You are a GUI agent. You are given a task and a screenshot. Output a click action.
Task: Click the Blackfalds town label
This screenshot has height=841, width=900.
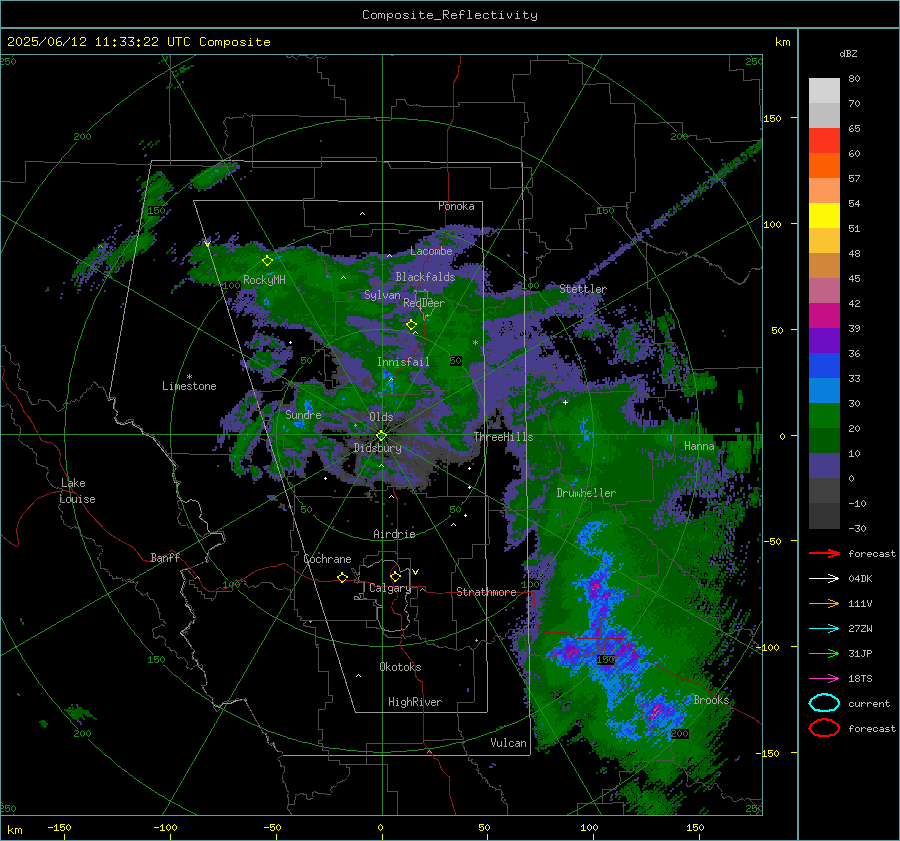(x=425, y=277)
